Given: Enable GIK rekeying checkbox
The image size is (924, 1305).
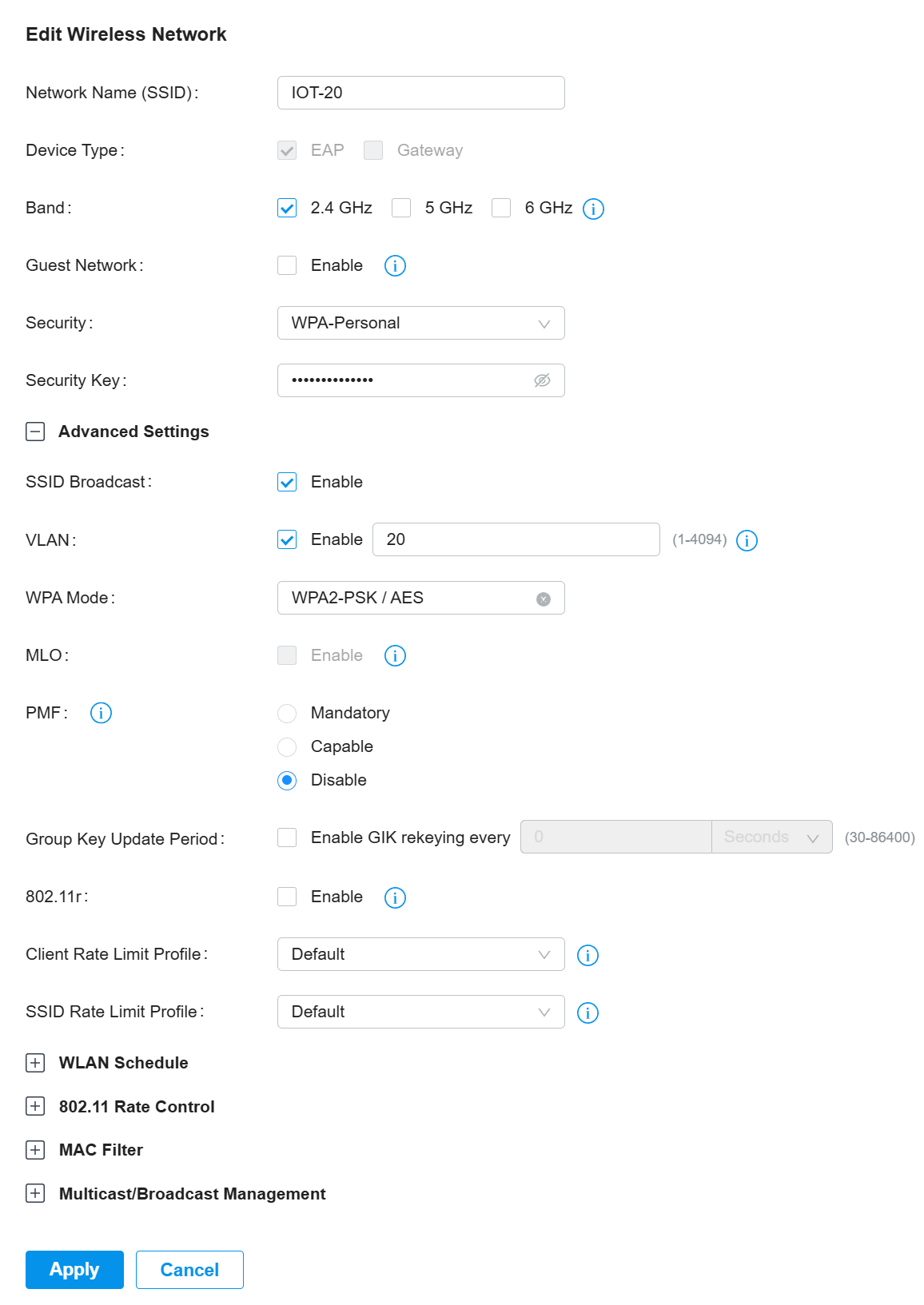Looking at the screenshot, I should tap(287, 838).
